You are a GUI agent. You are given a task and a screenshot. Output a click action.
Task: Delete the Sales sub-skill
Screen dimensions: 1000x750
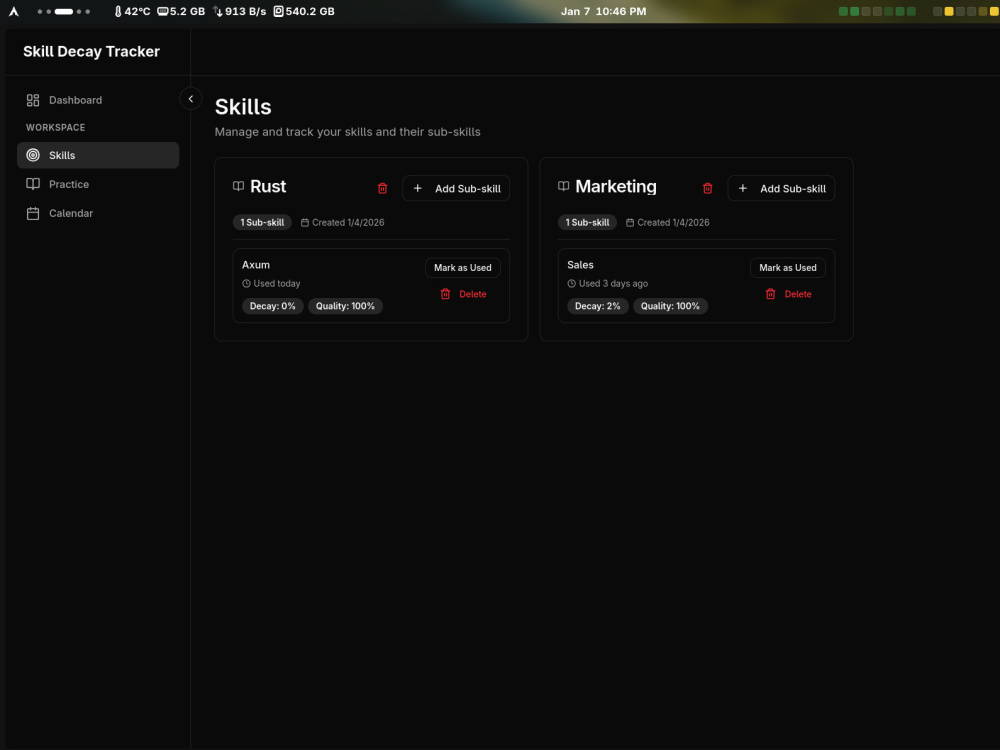788,294
